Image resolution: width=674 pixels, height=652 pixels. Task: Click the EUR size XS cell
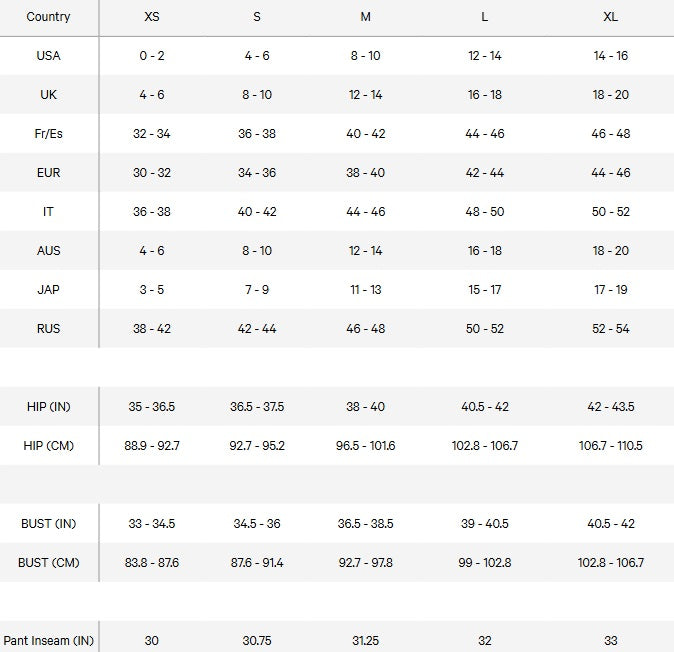click(152, 173)
